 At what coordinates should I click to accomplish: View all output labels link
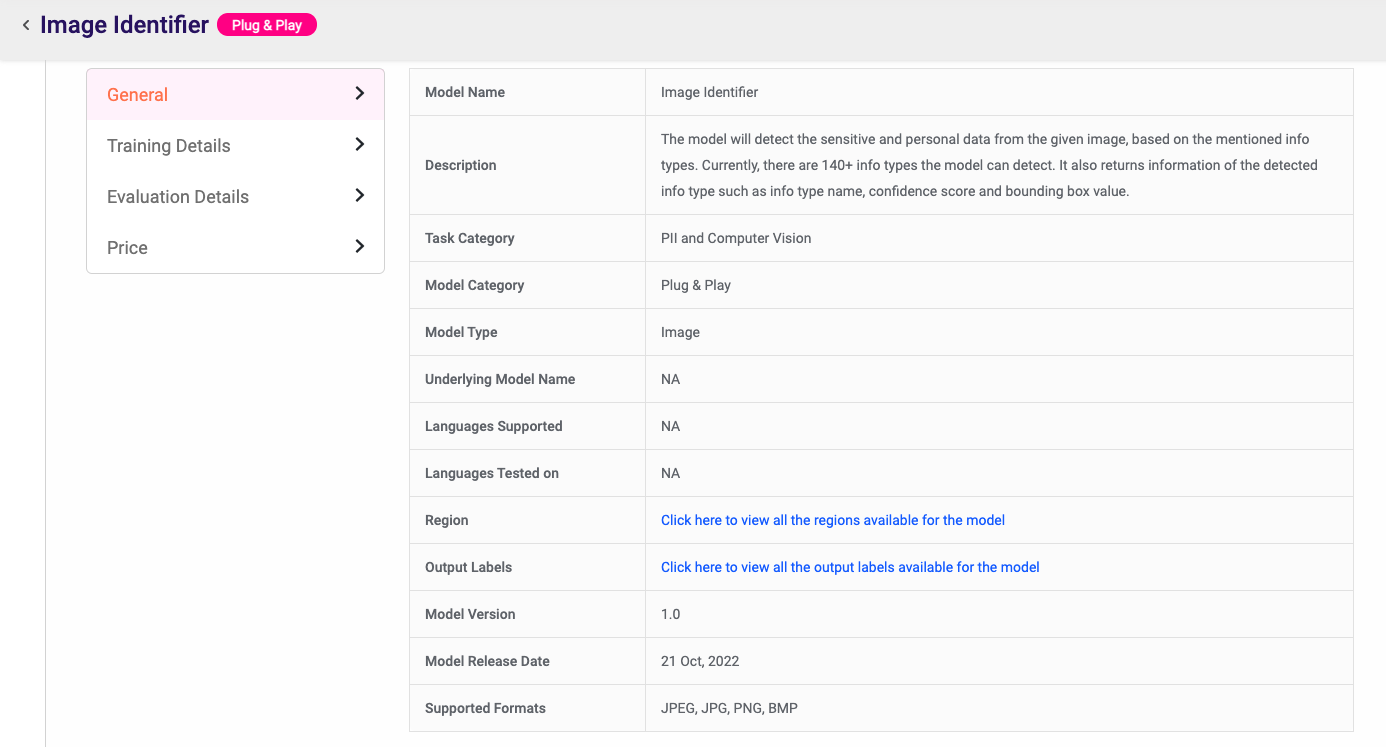(850, 567)
